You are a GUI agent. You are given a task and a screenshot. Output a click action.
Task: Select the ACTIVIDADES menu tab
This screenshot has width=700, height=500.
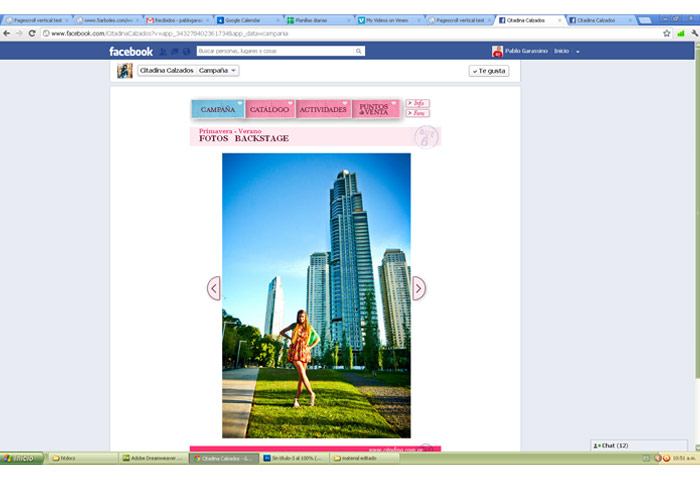[x=323, y=109]
